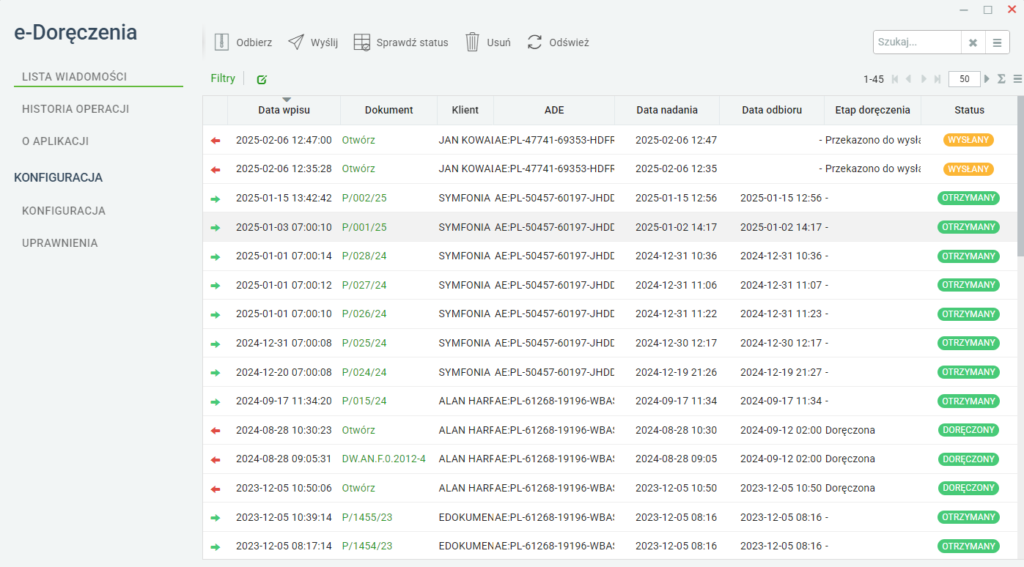Click the DORĘCZONY badge on DW.AN.F.0.2012-4 row

968,459
